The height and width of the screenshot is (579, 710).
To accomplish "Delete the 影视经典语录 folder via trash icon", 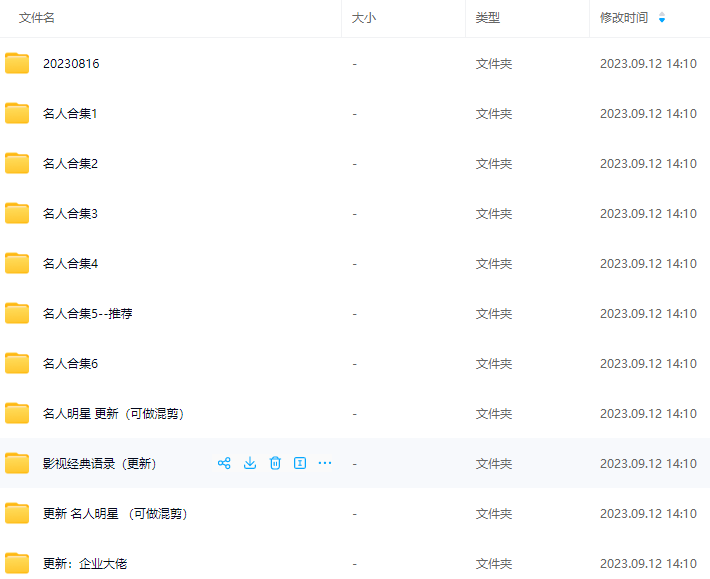I will [275, 463].
